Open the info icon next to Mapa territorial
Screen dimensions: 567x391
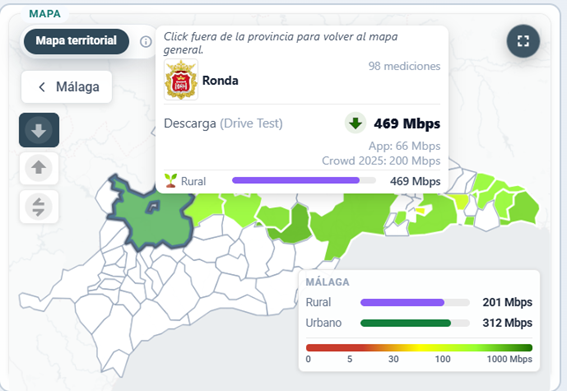(146, 42)
